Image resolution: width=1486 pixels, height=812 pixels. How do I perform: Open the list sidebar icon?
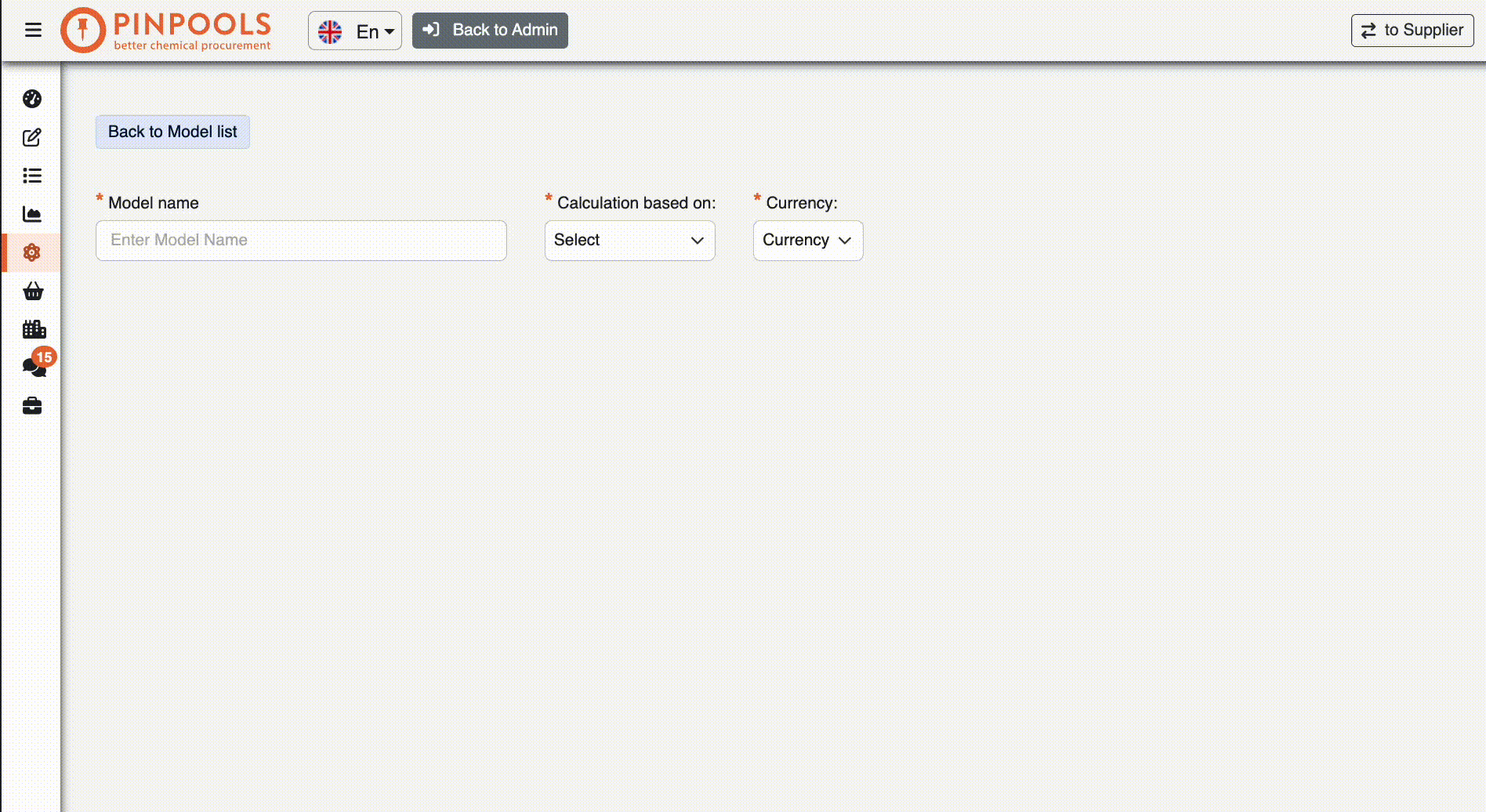[x=32, y=176]
